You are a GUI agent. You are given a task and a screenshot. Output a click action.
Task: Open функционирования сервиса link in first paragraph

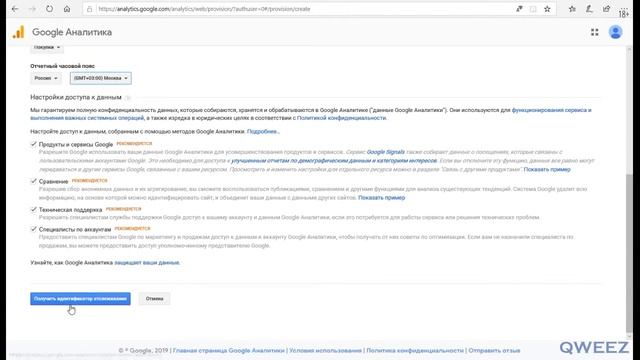551,110
